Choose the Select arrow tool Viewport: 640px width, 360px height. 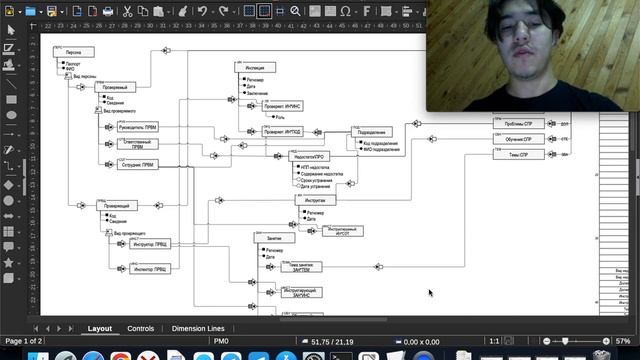pyautogui.click(x=11, y=30)
